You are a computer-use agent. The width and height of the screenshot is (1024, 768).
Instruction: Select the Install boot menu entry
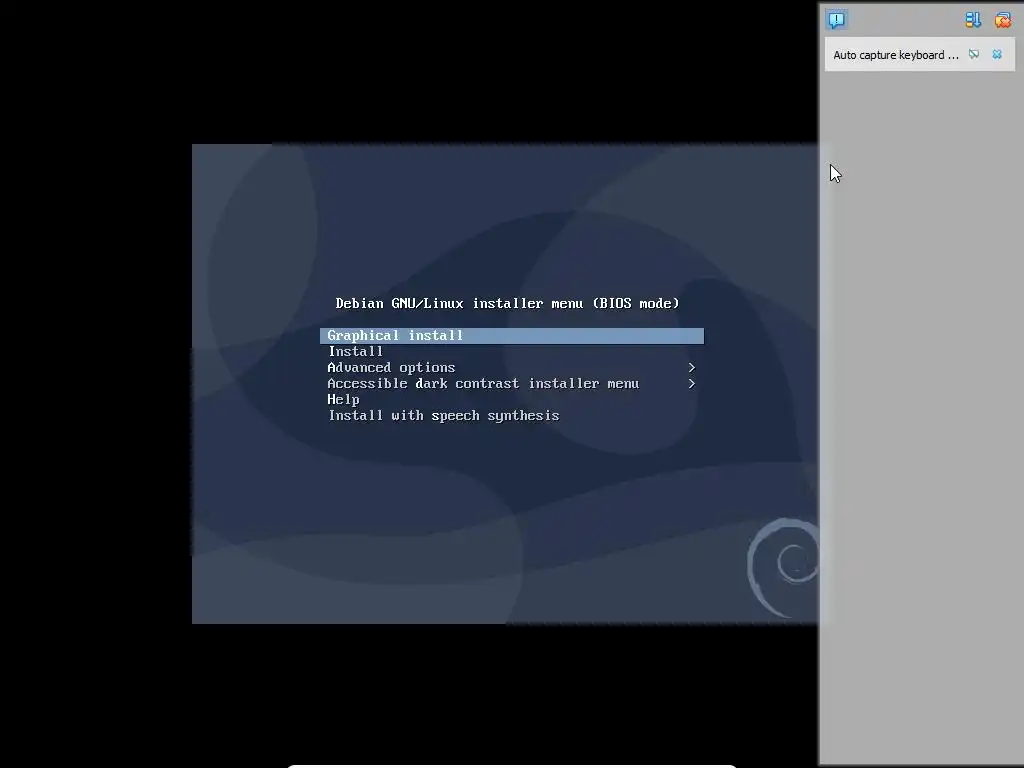point(512,351)
